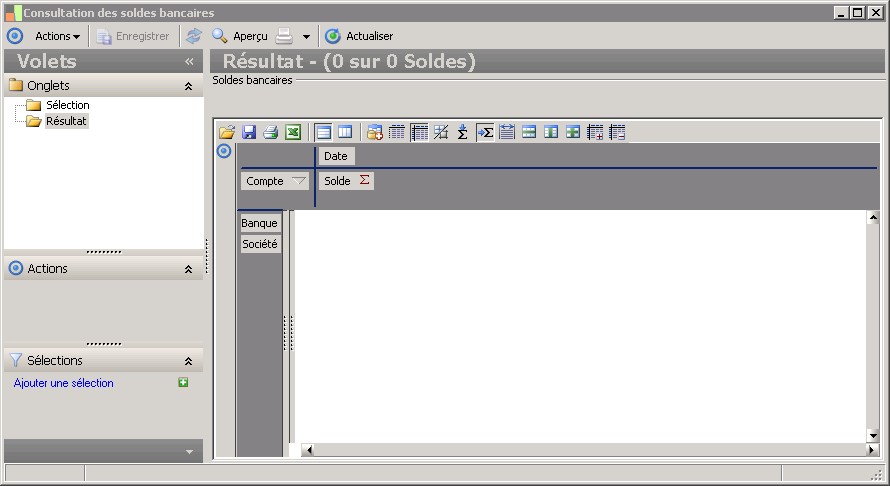Click the grid horizontal scrollbar right arrow

pos(872,450)
